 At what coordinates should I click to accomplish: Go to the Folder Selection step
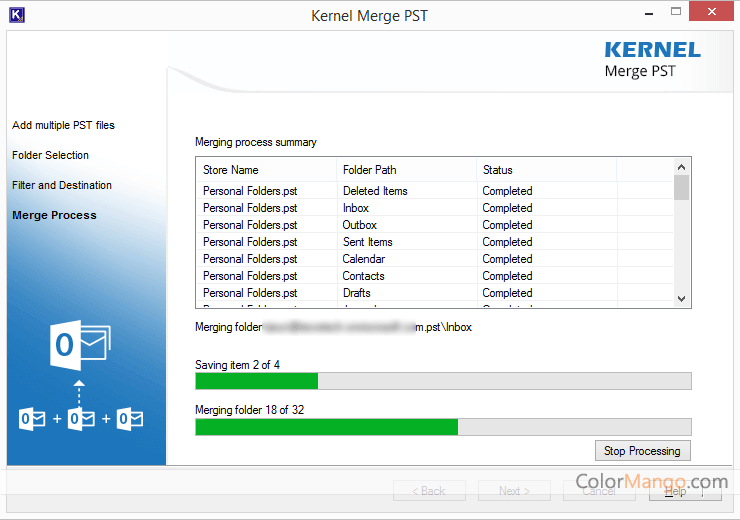pyautogui.click(x=50, y=156)
